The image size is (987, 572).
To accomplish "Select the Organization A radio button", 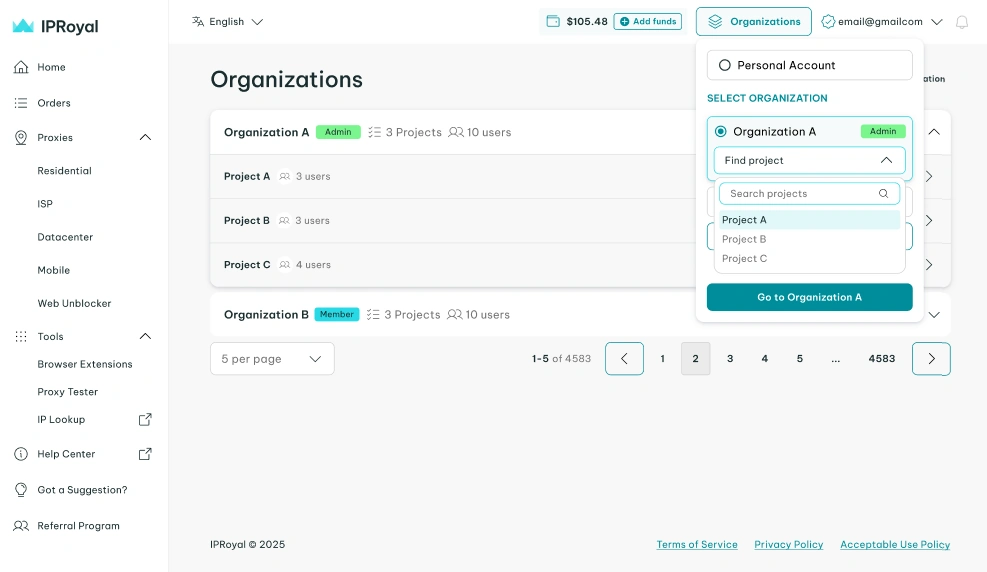I will pyautogui.click(x=721, y=131).
